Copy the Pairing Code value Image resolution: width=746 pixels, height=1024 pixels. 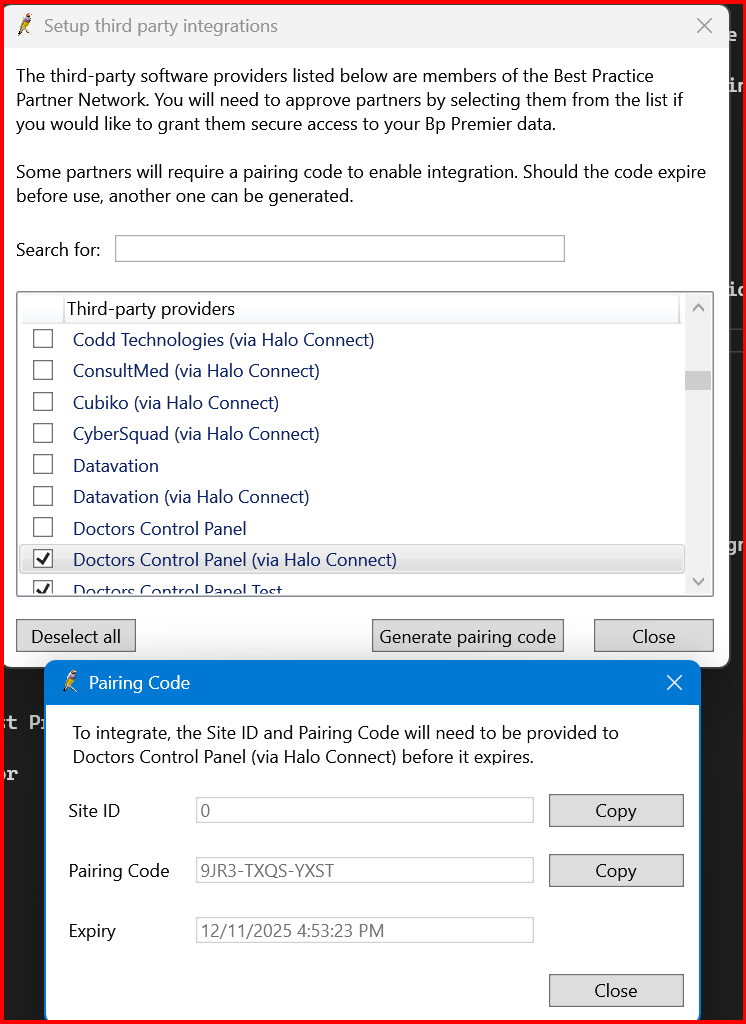pyautogui.click(x=616, y=870)
